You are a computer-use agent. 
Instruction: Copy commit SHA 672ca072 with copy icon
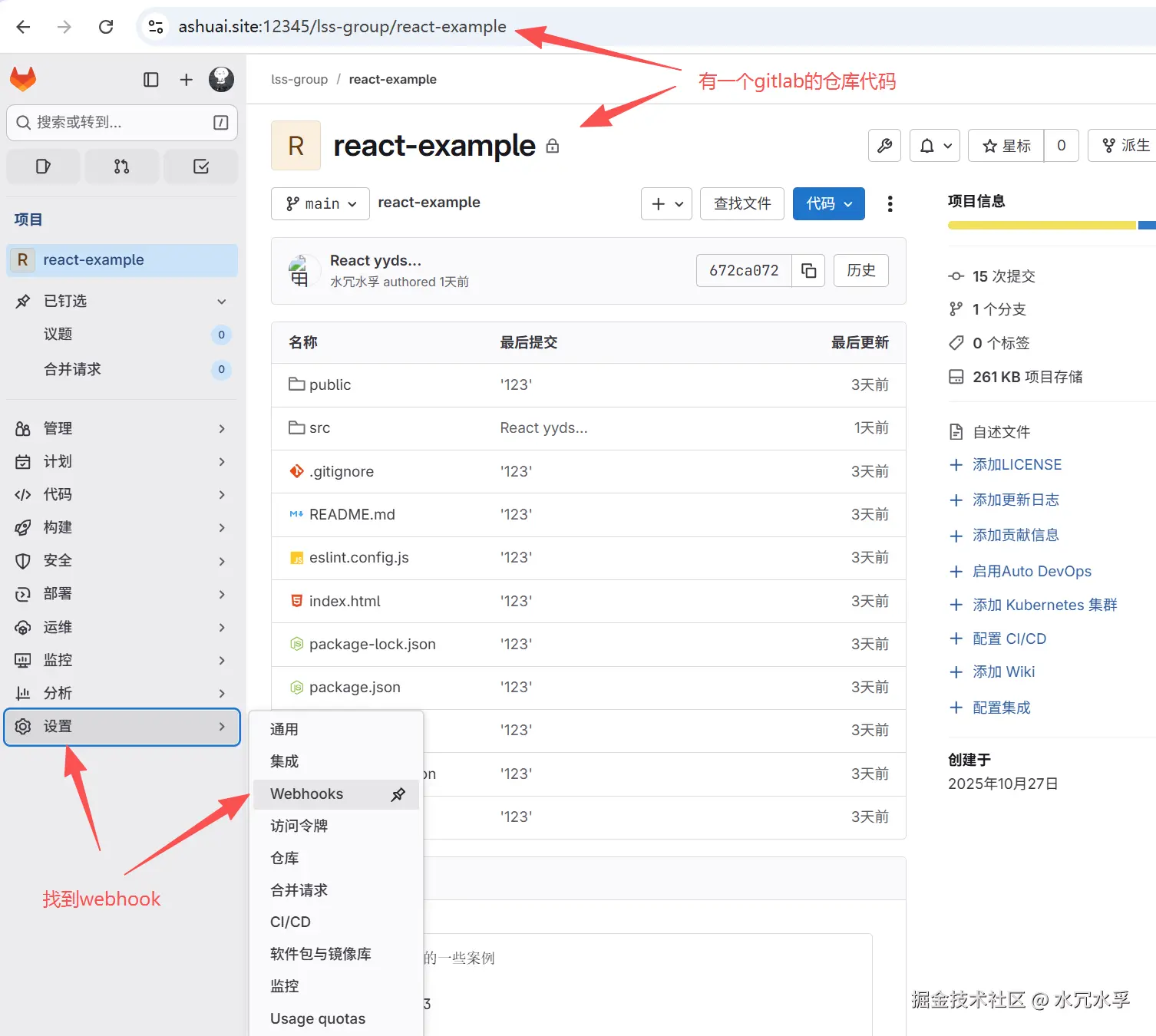click(808, 270)
